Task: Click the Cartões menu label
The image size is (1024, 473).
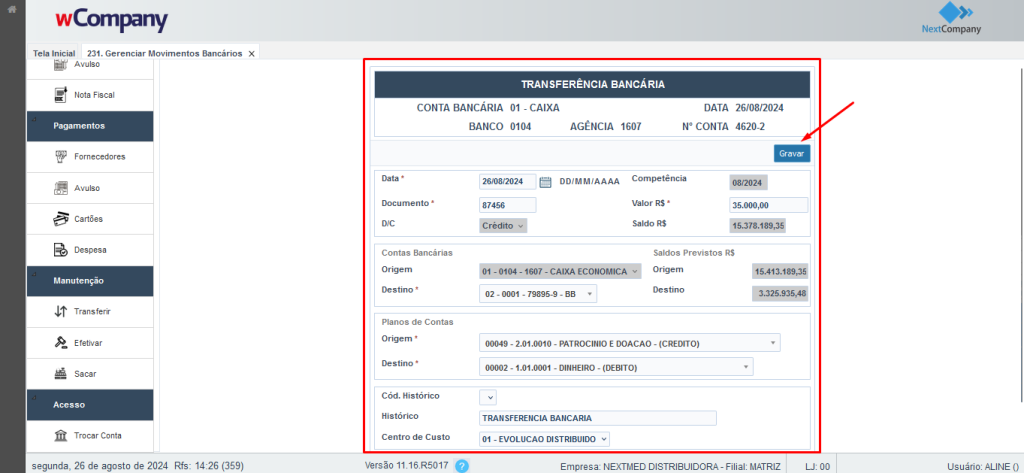Action: [88, 219]
